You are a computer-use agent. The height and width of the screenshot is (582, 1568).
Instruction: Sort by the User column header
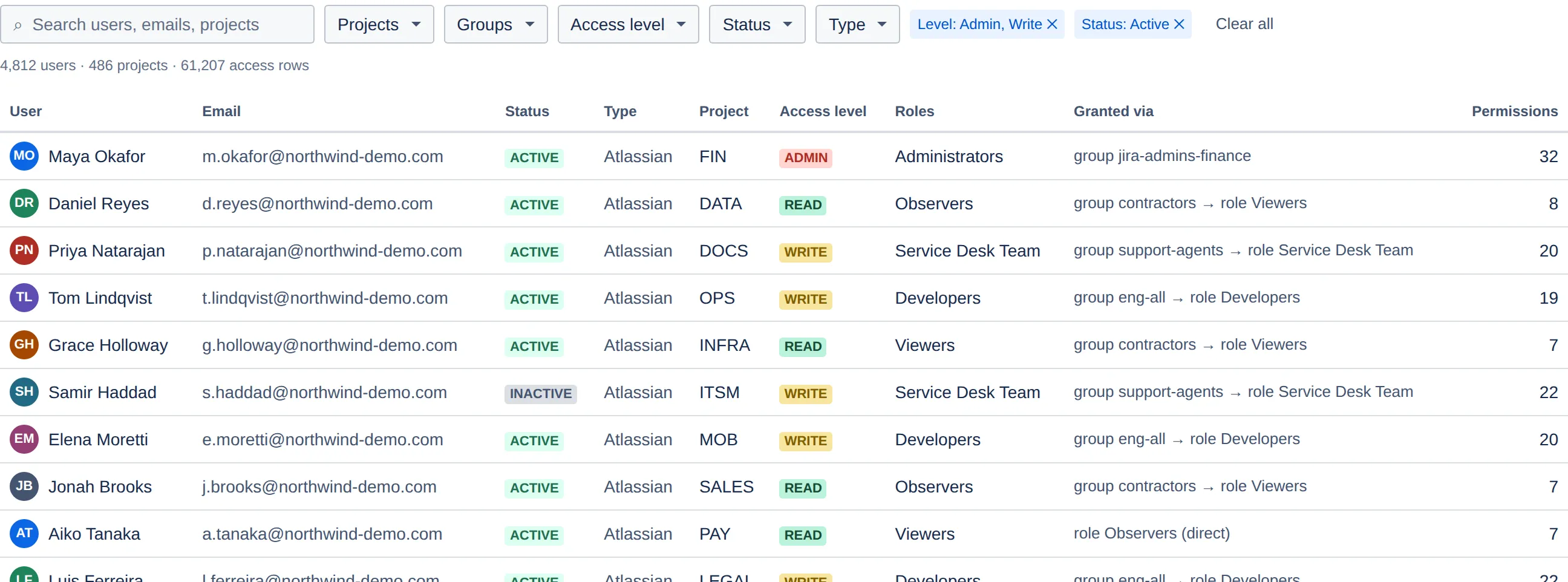[25, 111]
